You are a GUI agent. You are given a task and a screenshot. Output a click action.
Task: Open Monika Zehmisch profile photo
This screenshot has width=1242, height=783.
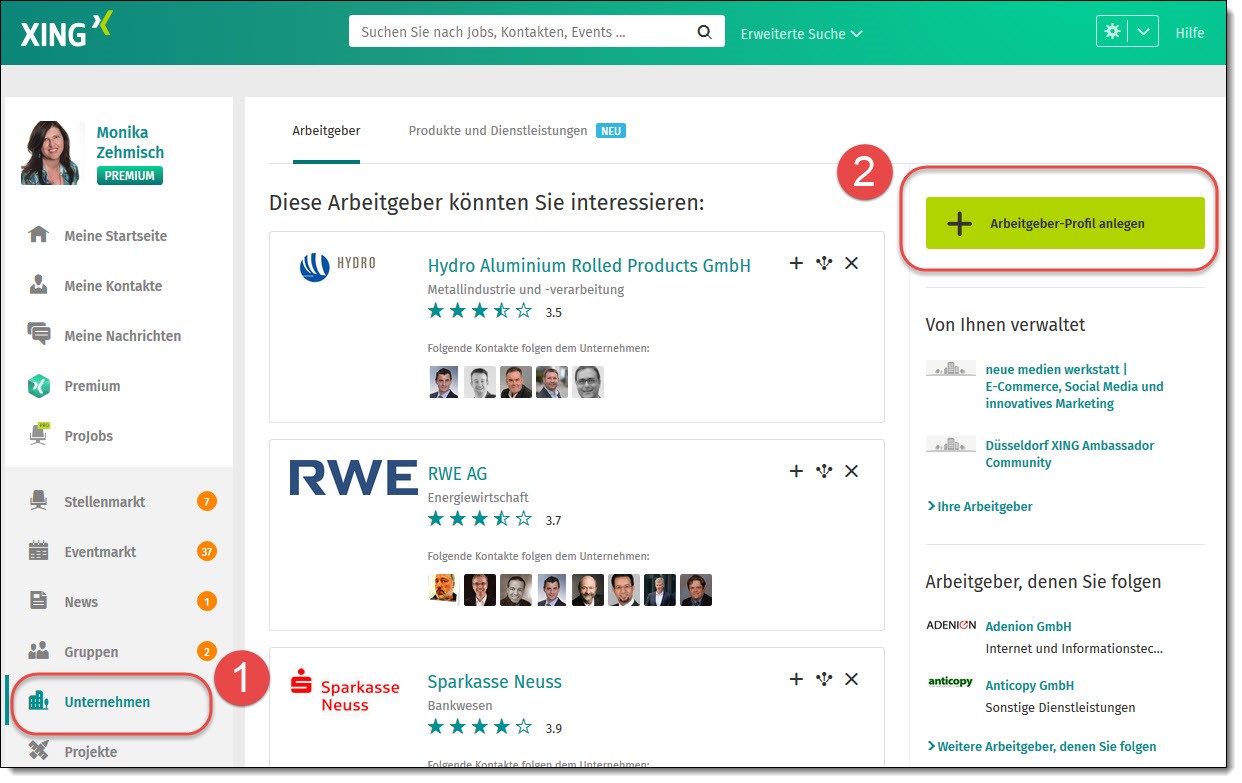[51, 153]
